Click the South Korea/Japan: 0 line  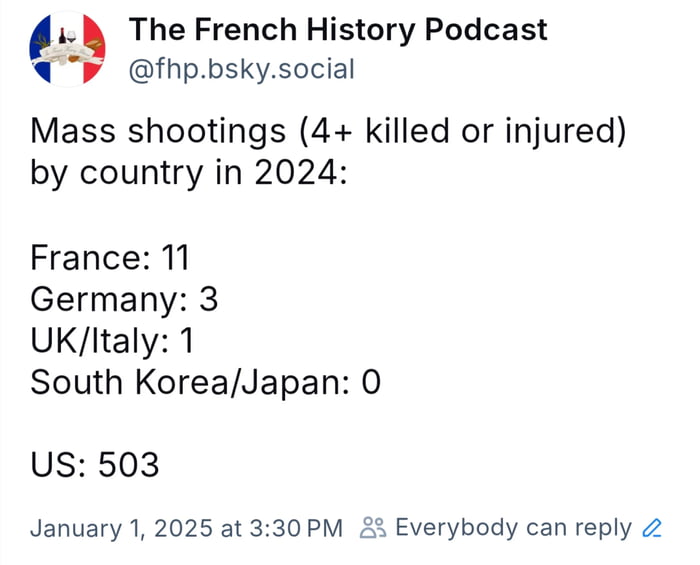point(205,381)
